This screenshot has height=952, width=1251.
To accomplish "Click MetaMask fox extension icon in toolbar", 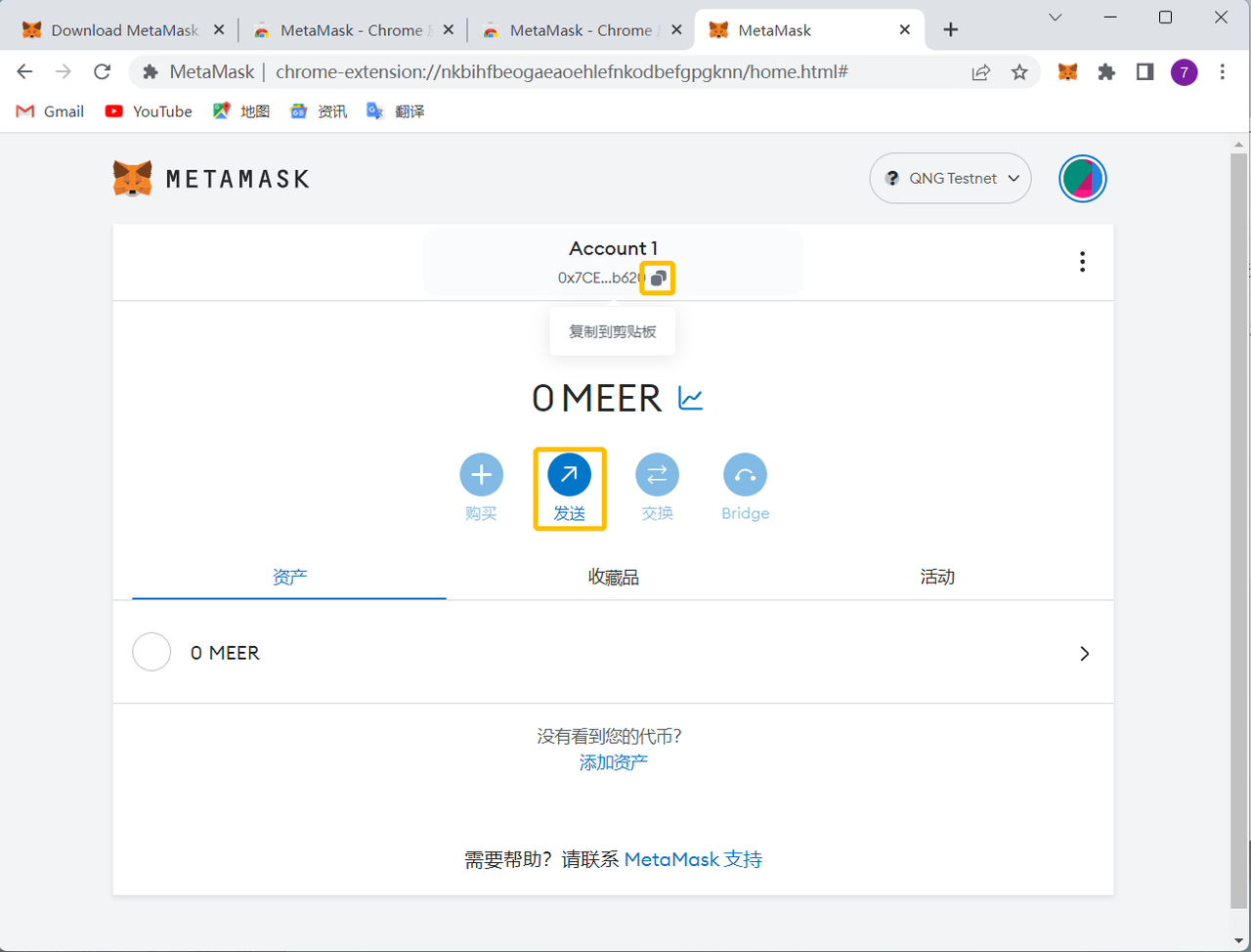I will click(x=1068, y=71).
